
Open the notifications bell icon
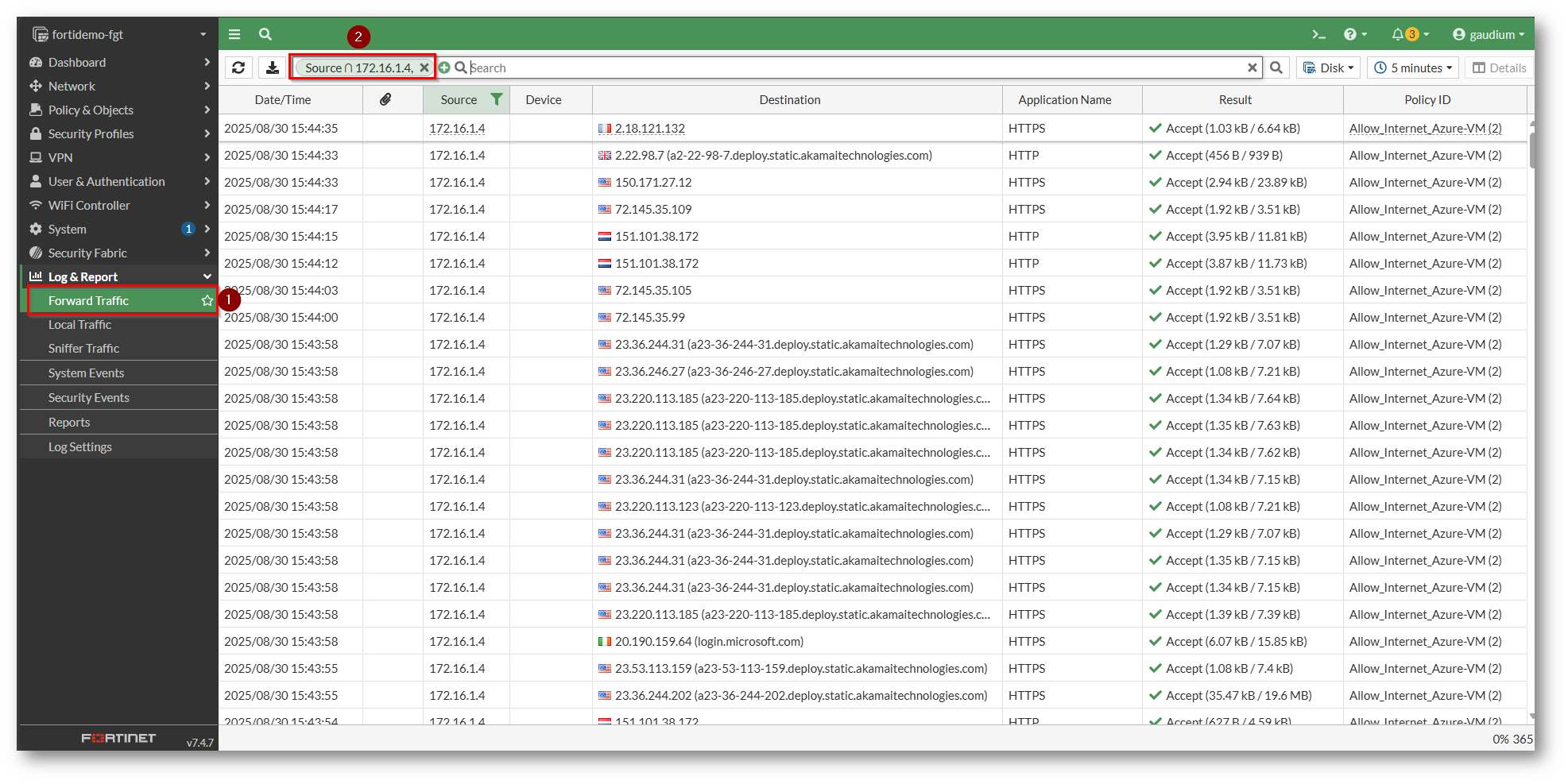pyautogui.click(x=1398, y=34)
